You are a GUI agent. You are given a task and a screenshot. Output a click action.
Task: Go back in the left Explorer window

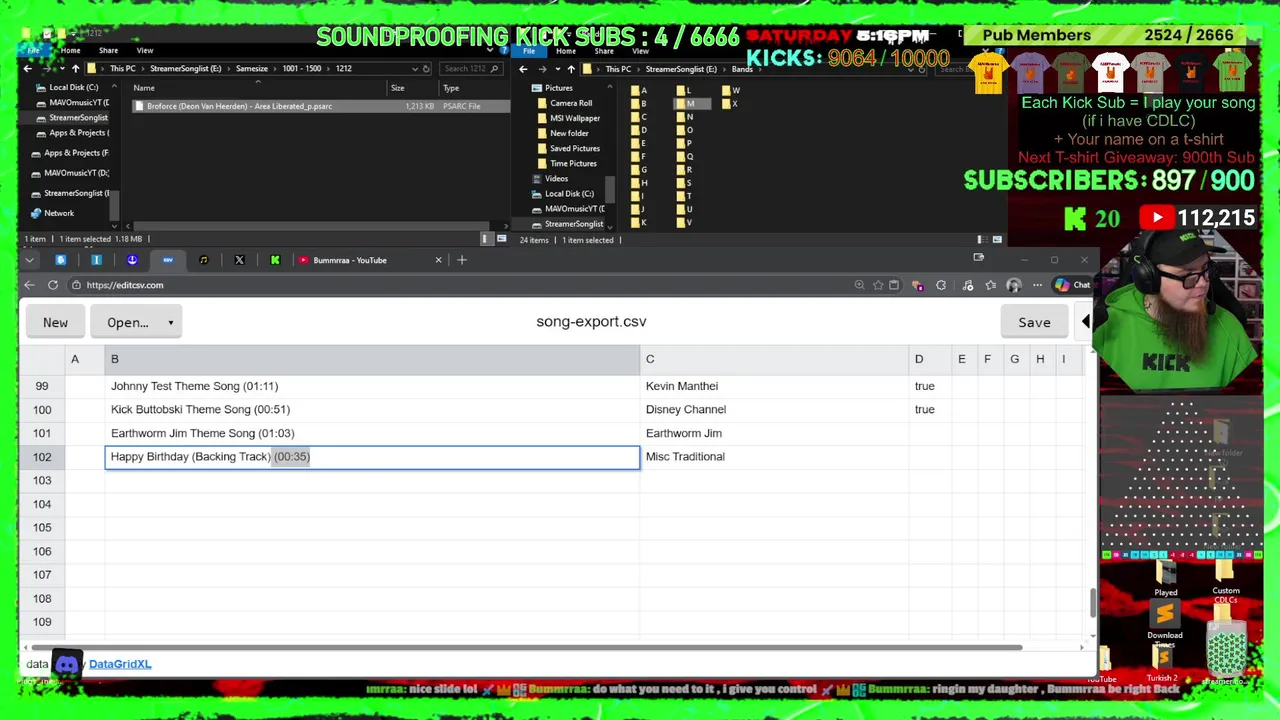click(x=28, y=69)
